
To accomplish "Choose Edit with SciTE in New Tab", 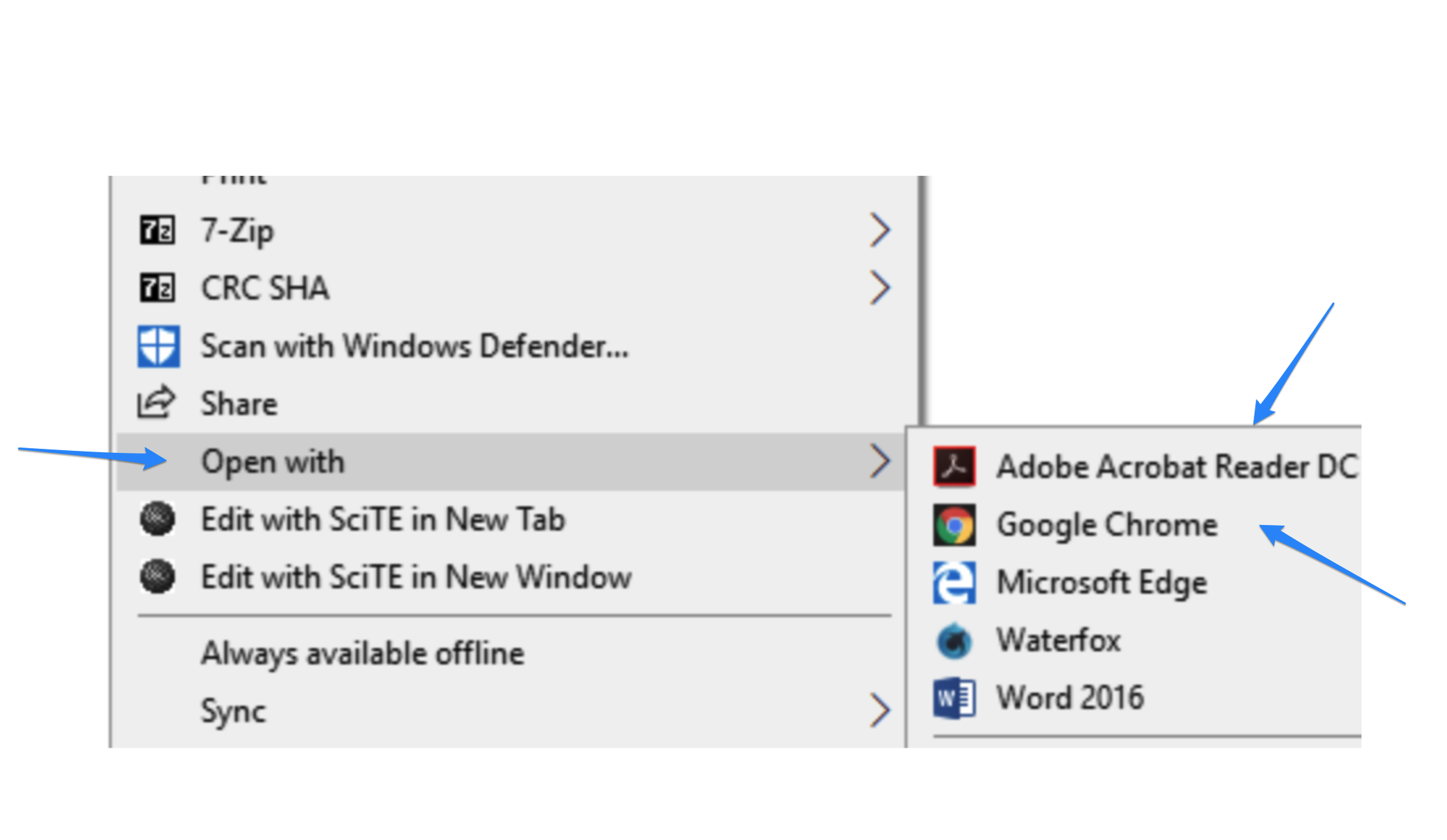I will [510, 519].
